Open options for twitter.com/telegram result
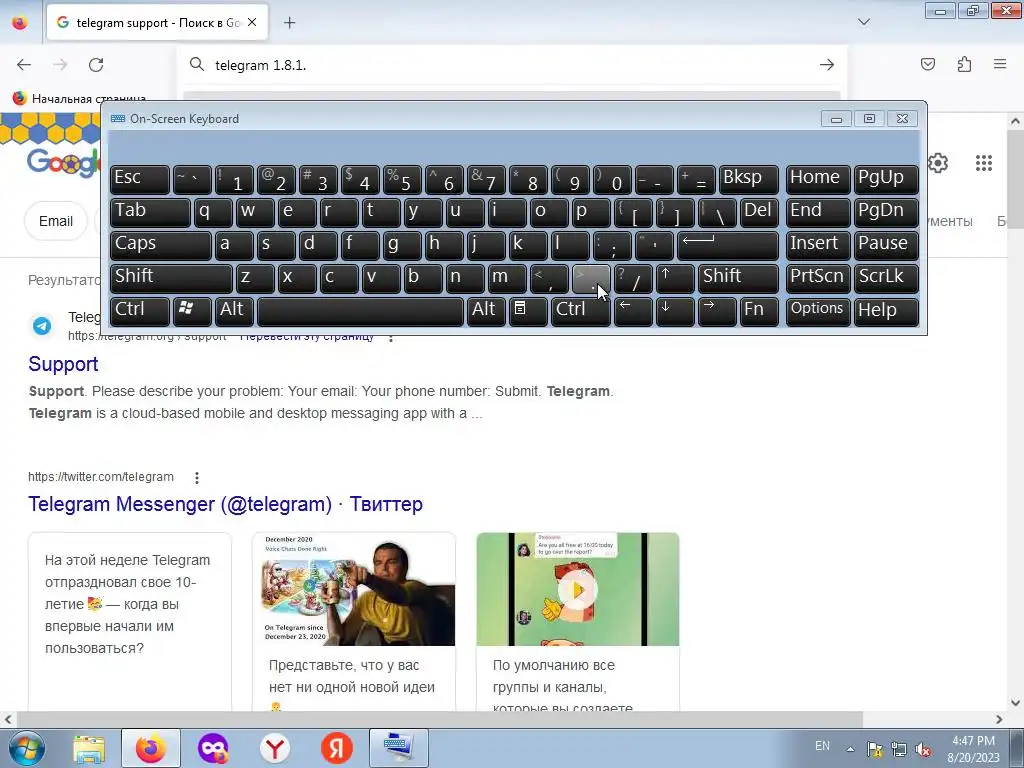 coord(197,477)
